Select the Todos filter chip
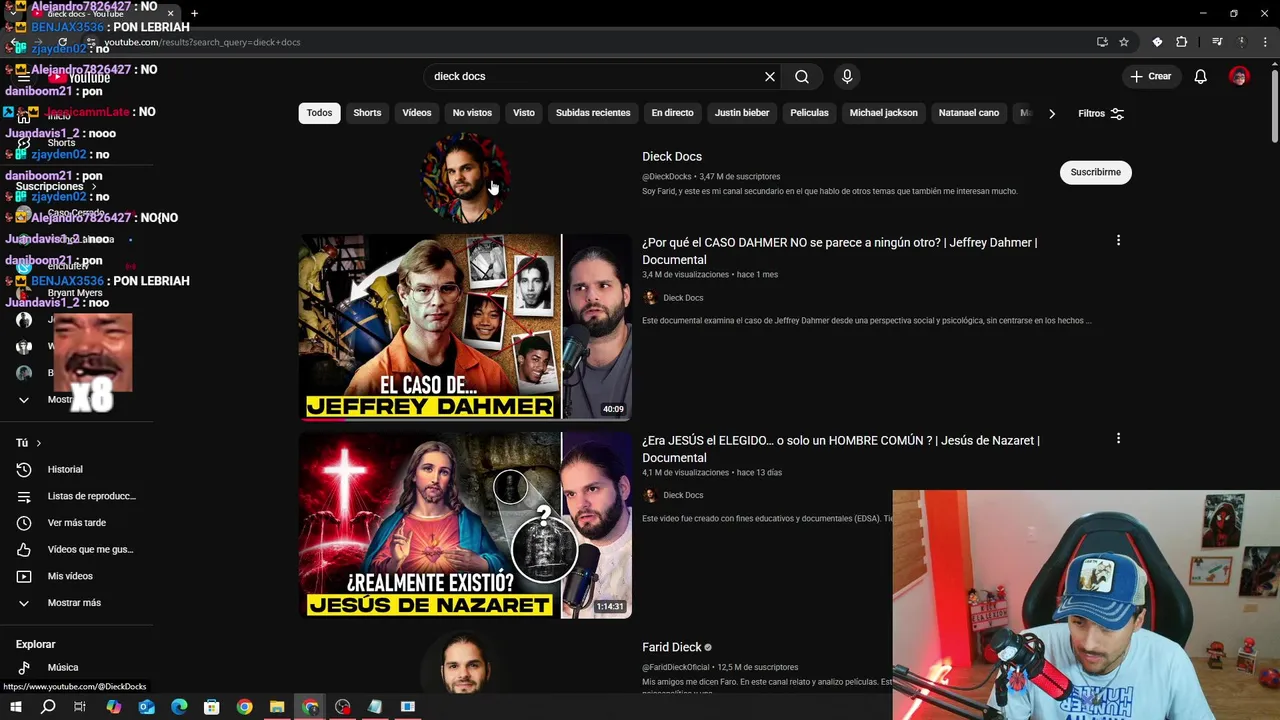The width and height of the screenshot is (1280, 720). [x=319, y=113]
